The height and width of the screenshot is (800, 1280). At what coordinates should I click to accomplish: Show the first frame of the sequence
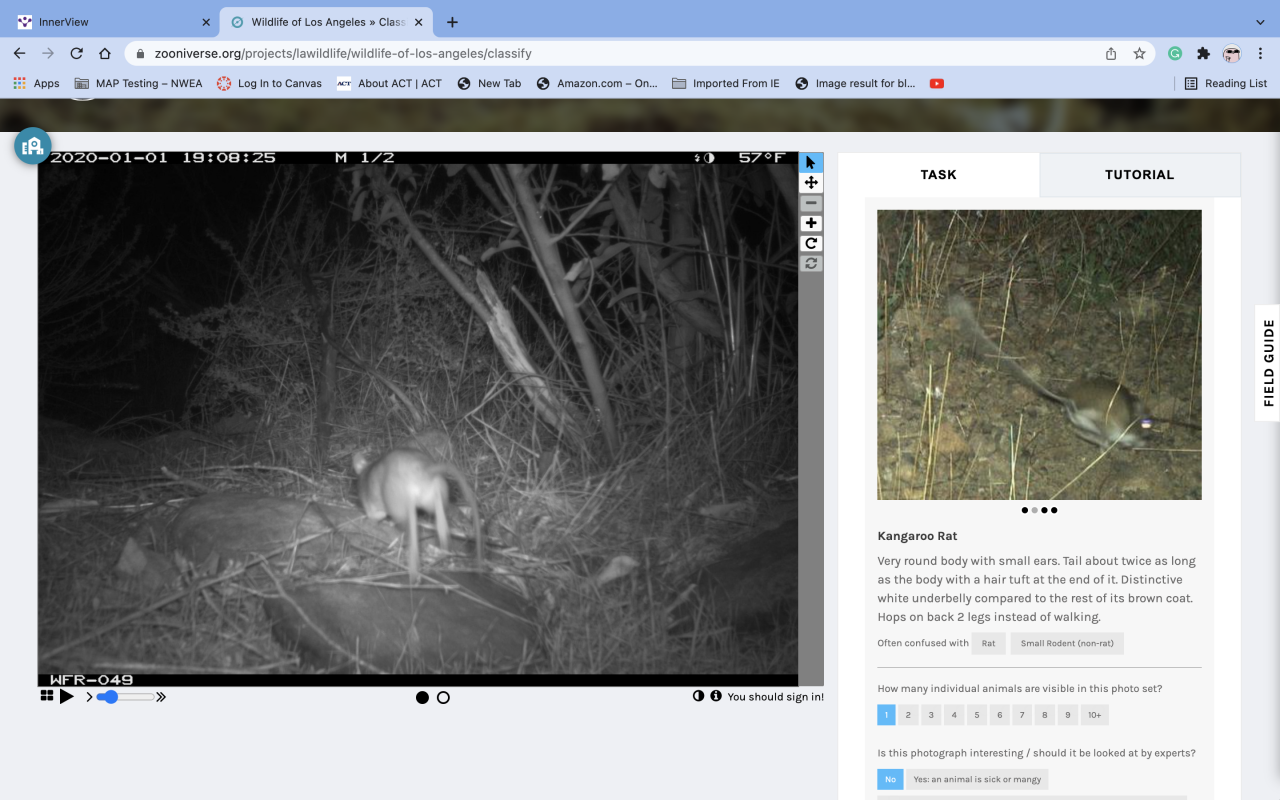[423, 697]
